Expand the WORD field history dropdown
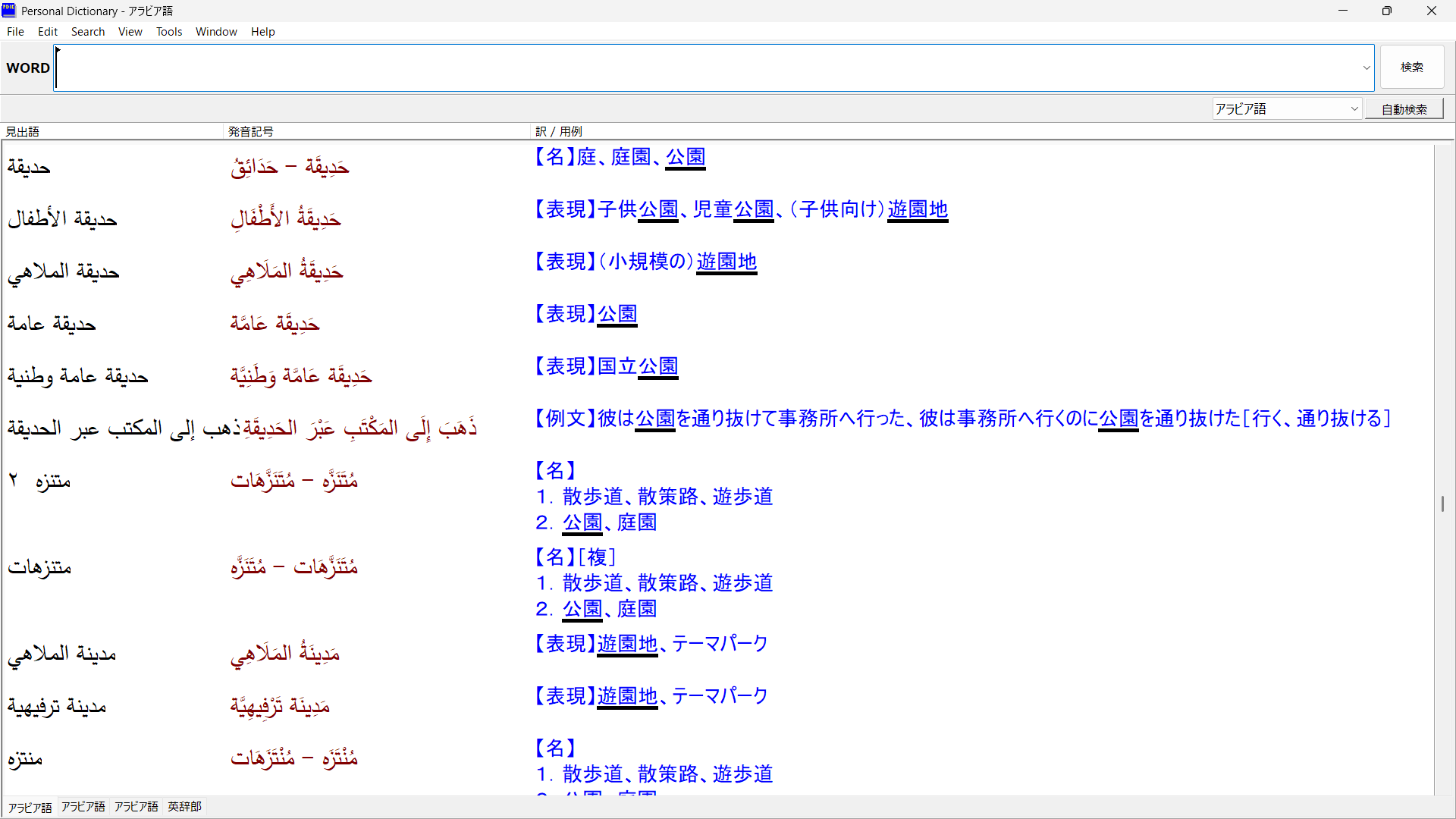The width and height of the screenshot is (1456, 819). [1367, 68]
